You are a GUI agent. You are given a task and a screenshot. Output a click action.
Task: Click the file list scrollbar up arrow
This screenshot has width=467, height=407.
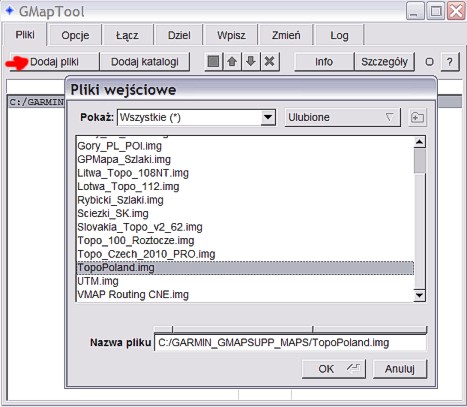tap(419, 142)
